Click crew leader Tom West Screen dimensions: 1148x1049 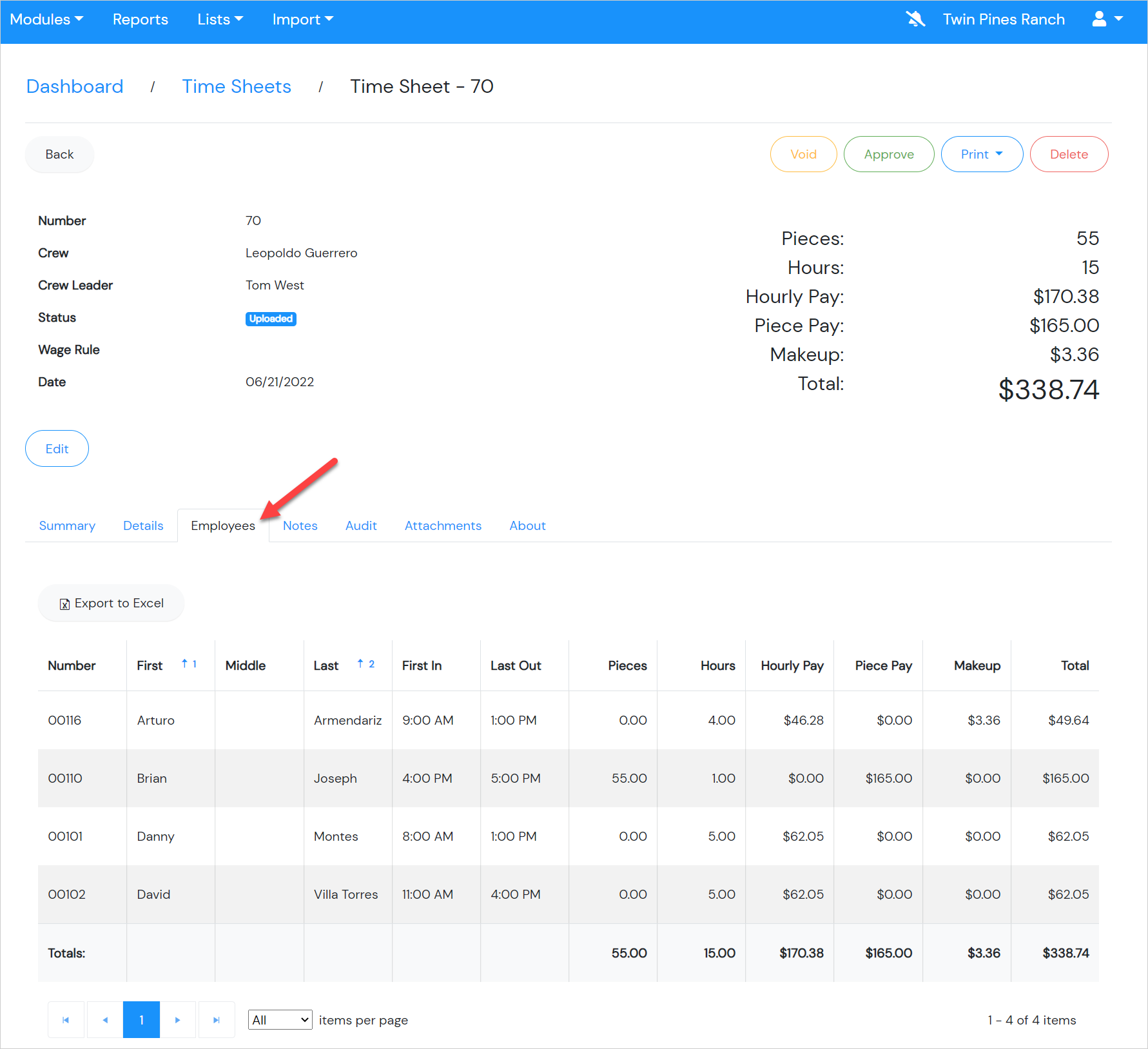point(275,285)
